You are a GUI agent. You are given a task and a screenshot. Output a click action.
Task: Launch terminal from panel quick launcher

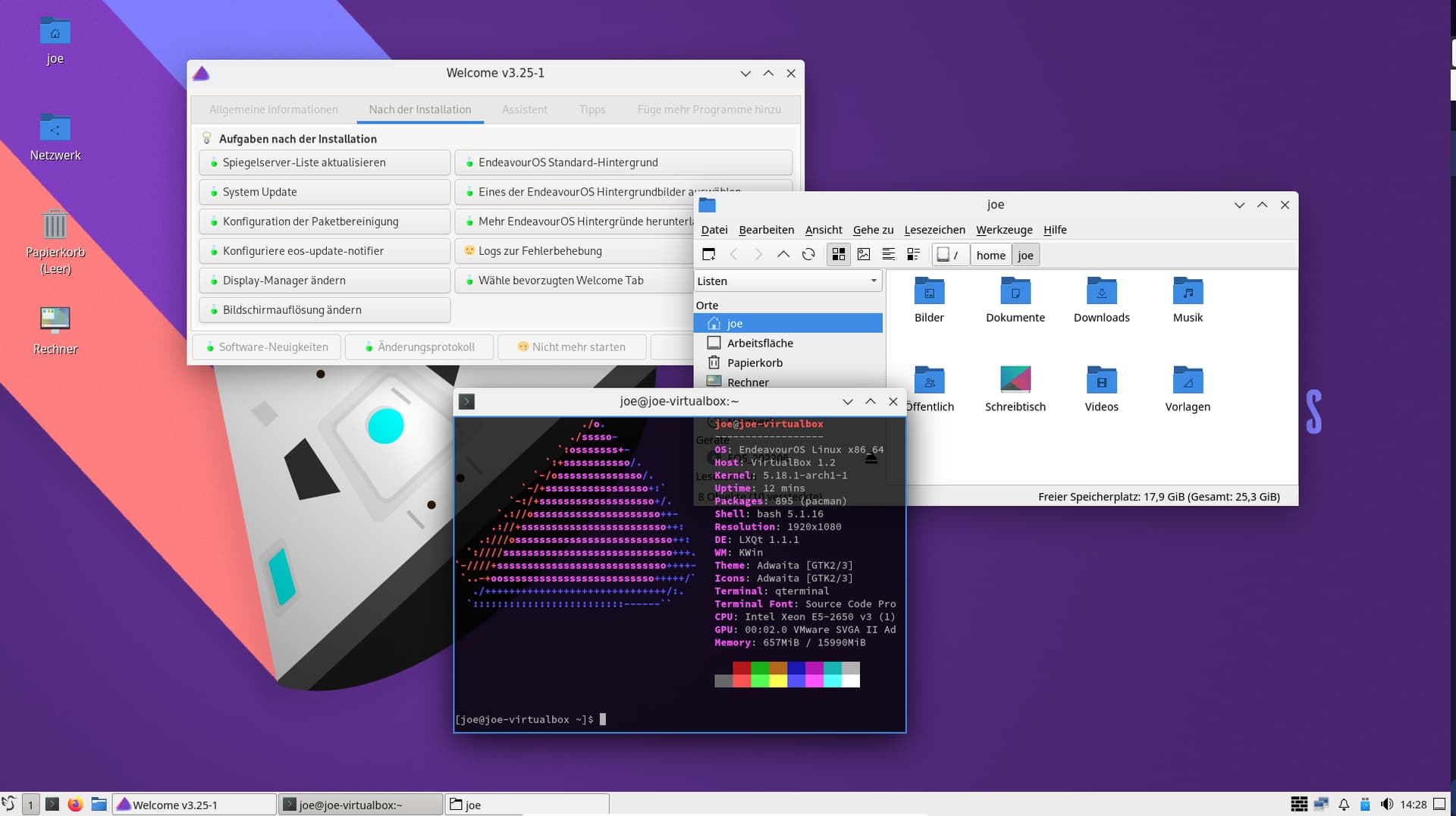pyautogui.click(x=52, y=804)
